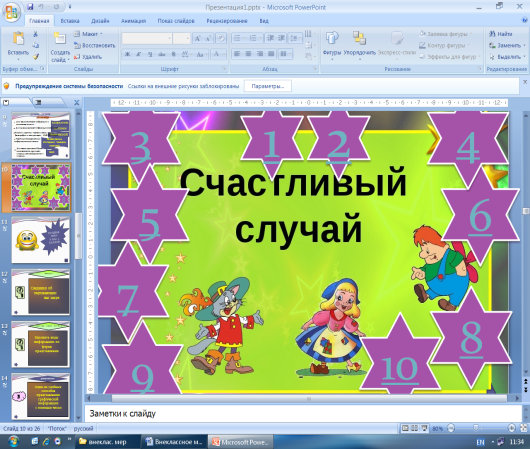The width and height of the screenshot is (530, 449).
Task: Select slide 12 thumbnail
Action: point(41,292)
